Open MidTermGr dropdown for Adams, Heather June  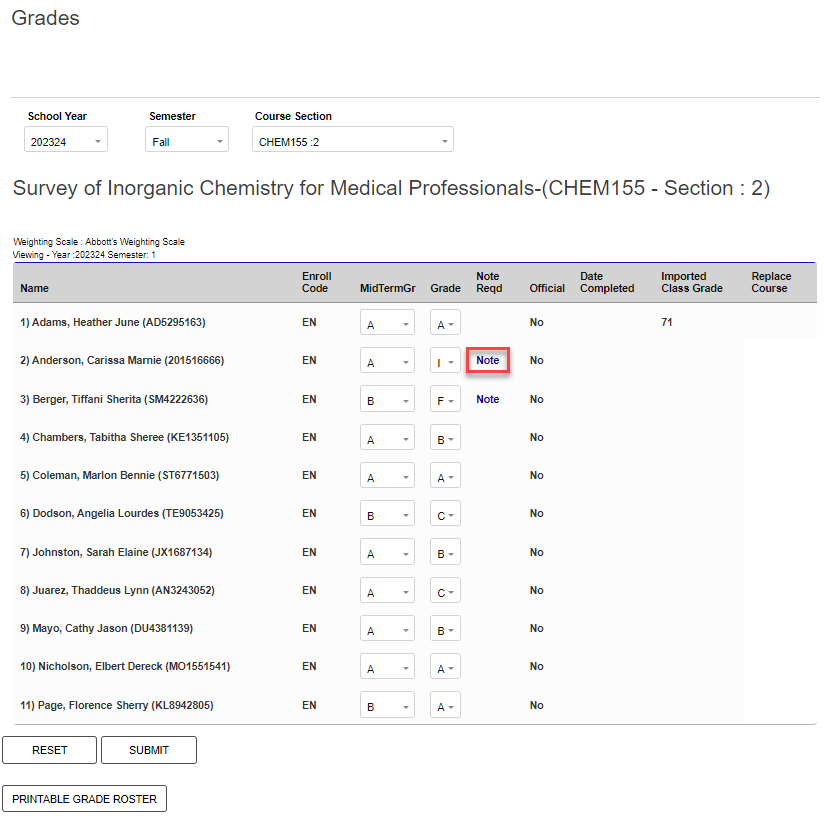click(387, 323)
